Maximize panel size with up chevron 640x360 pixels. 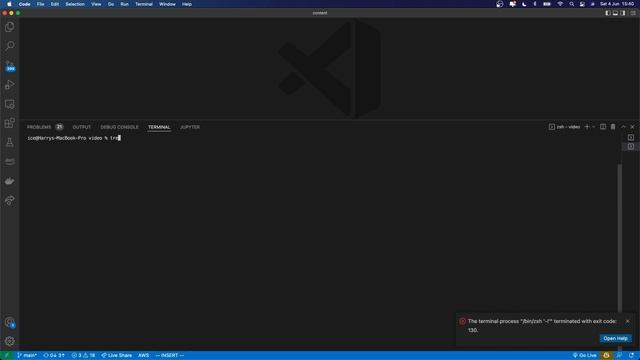pos(623,127)
